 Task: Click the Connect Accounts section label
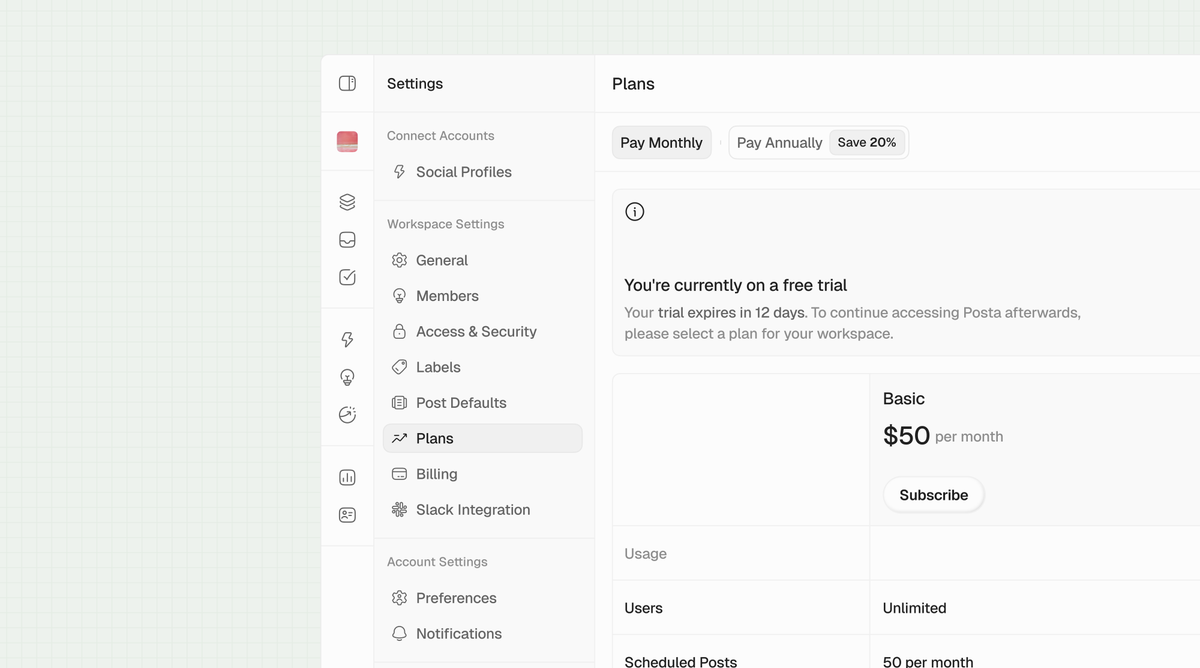pos(441,136)
